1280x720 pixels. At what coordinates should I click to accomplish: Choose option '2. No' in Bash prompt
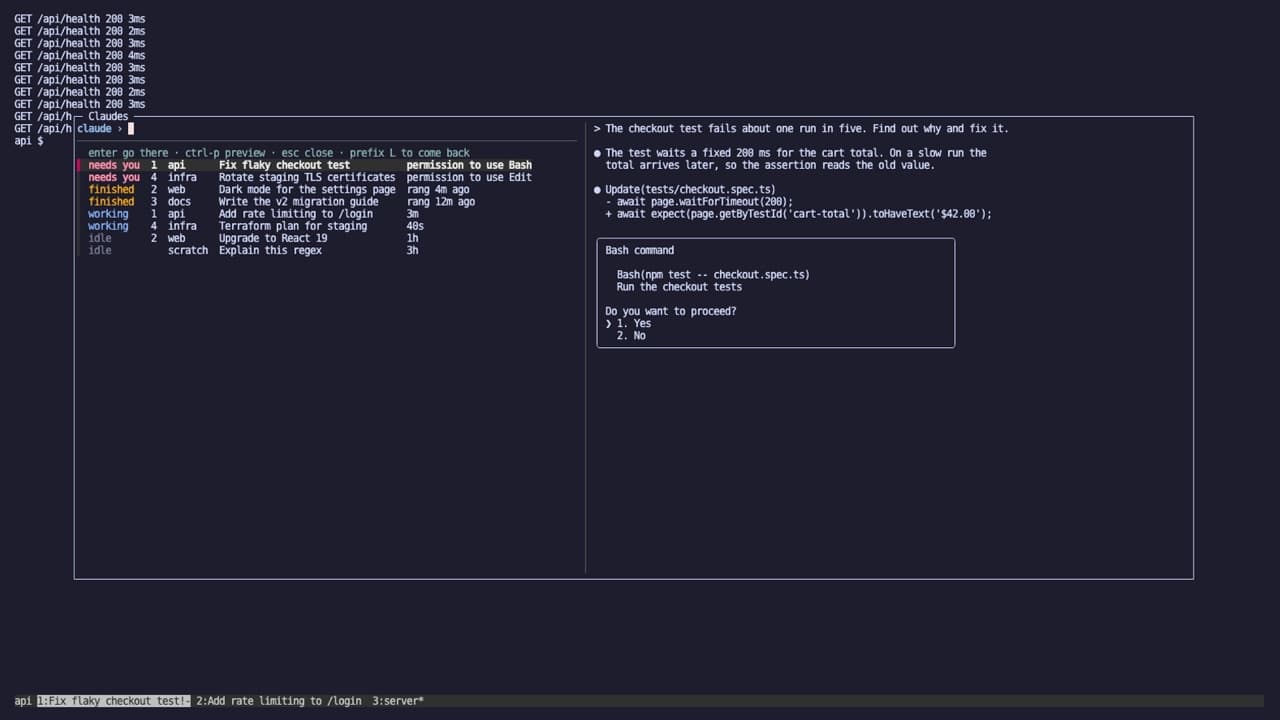[631, 335]
